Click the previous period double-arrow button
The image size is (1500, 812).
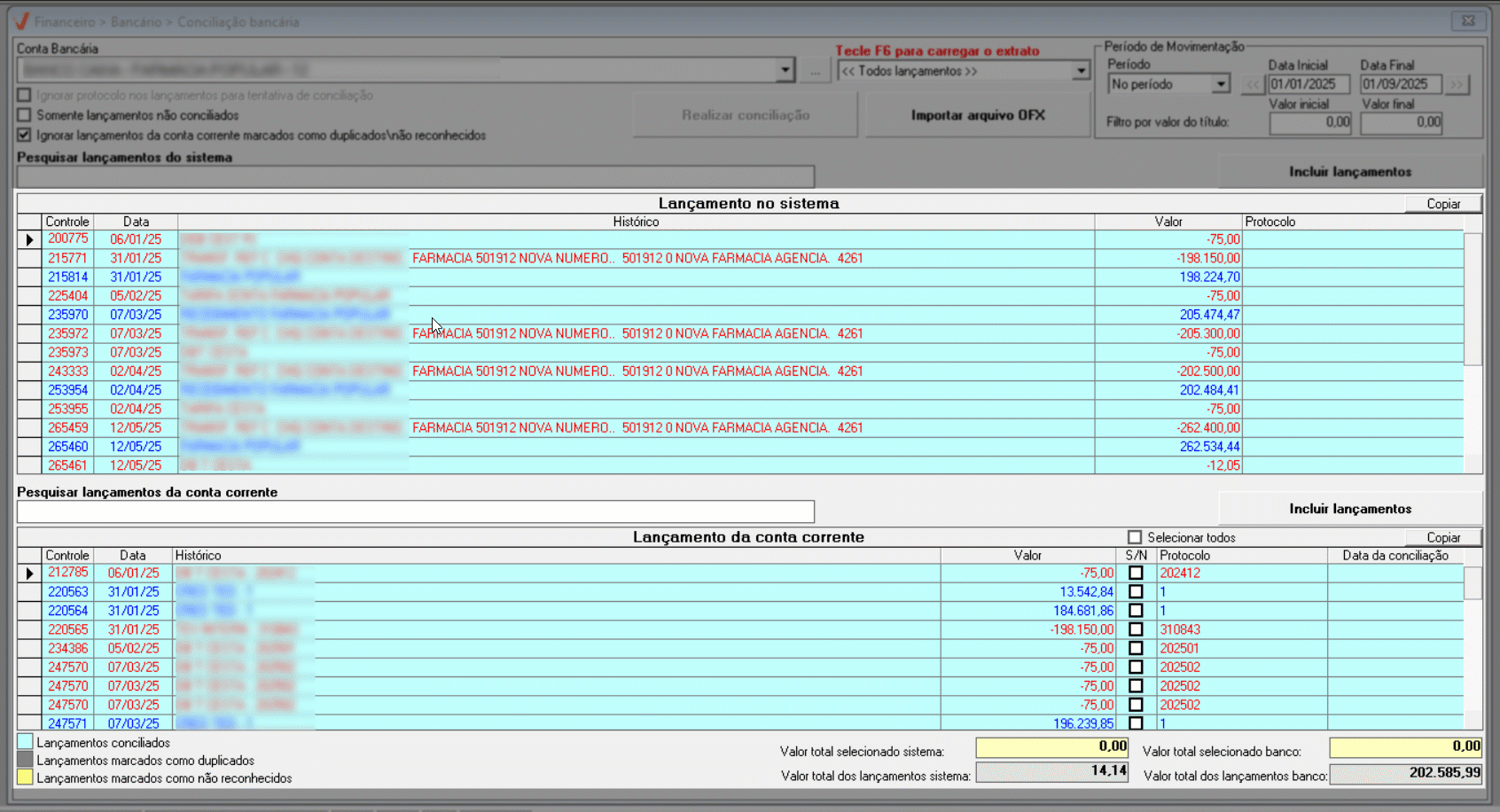coord(1252,85)
